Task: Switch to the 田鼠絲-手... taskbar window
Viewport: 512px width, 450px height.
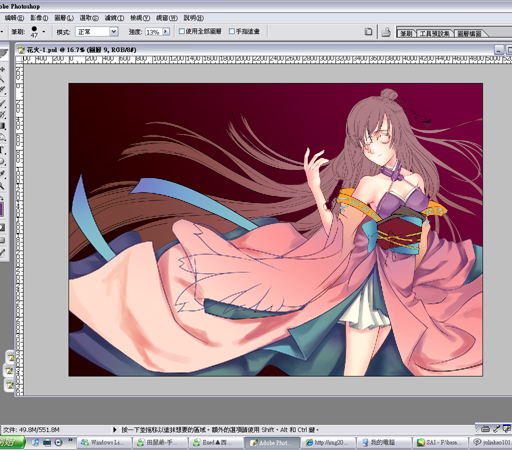Action: [x=160, y=443]
